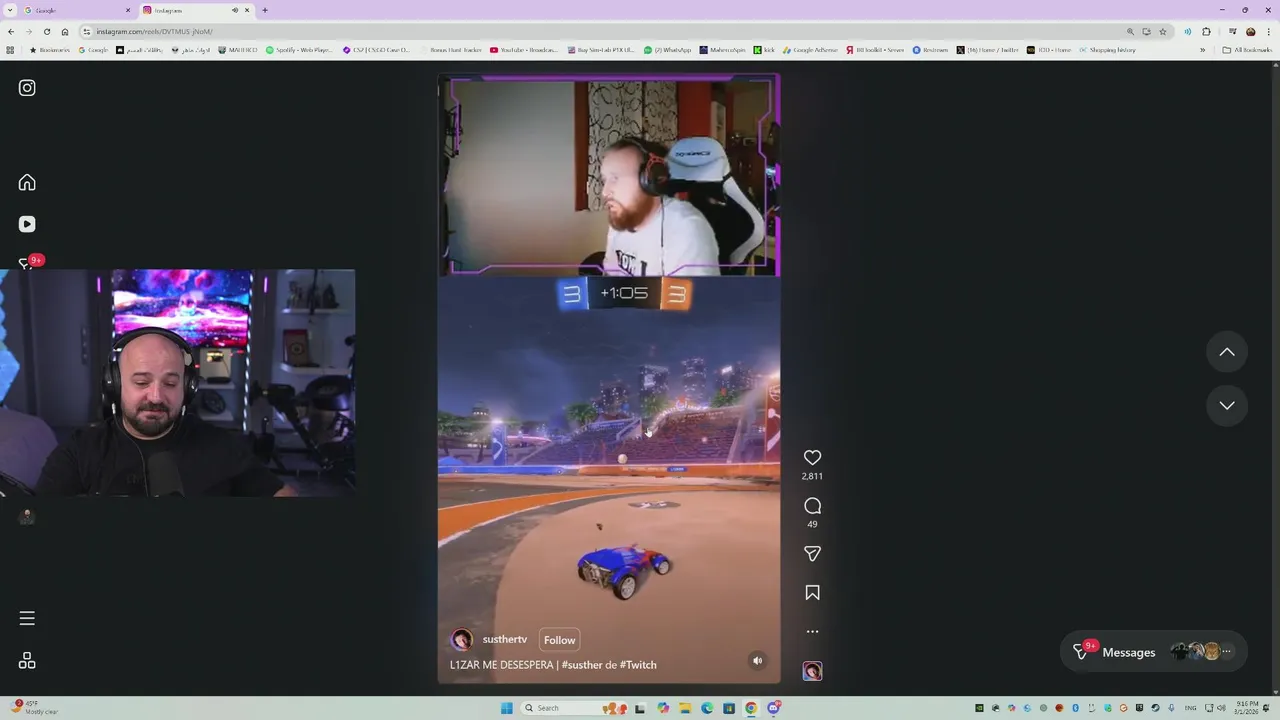Go to the Home feed icon in sidebar
The height and width of the screenshot is (720, 1280).
point(27,182)
